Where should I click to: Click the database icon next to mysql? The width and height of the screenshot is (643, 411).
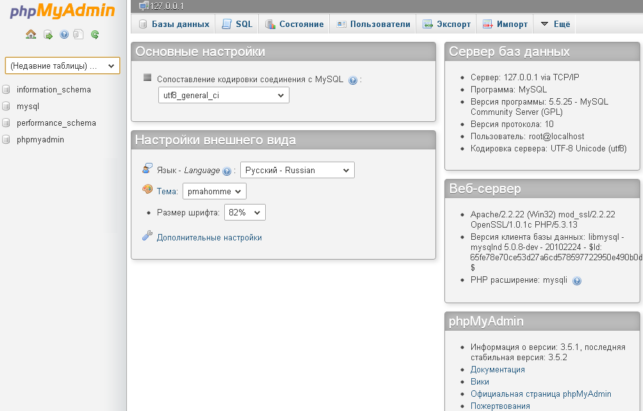pyautogui.click(x=6, y=106)
